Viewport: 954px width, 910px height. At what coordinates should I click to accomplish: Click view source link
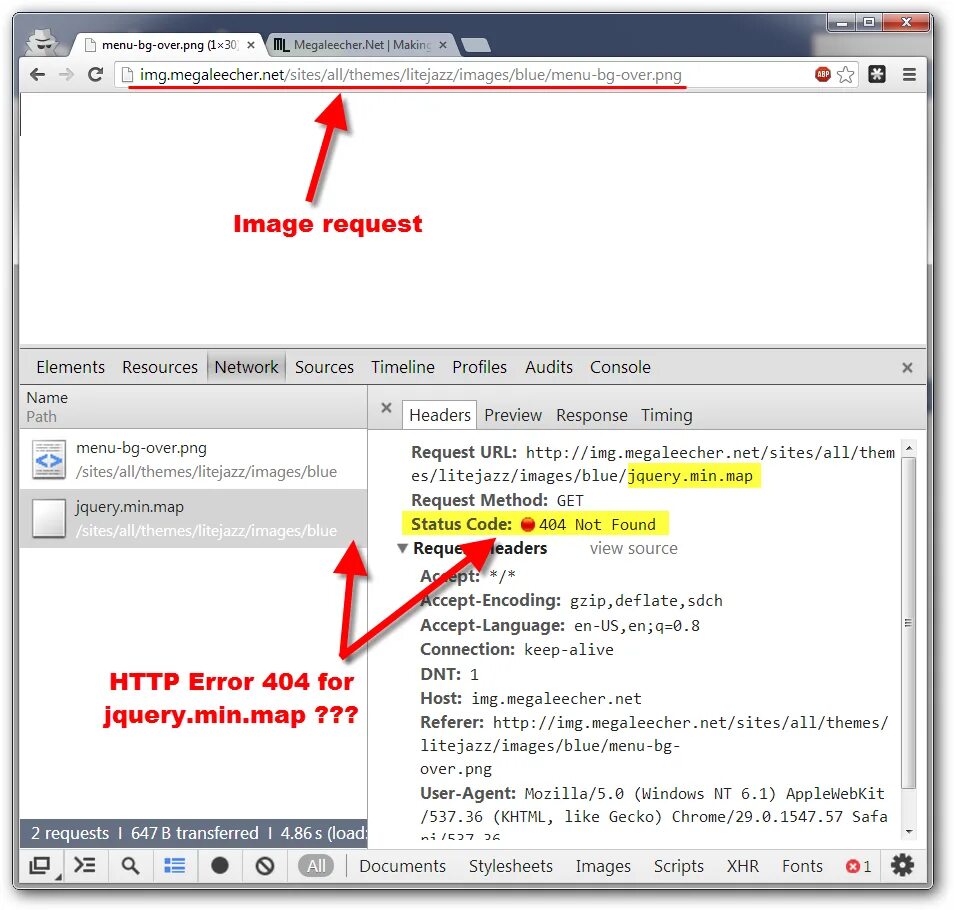[633, 548]
